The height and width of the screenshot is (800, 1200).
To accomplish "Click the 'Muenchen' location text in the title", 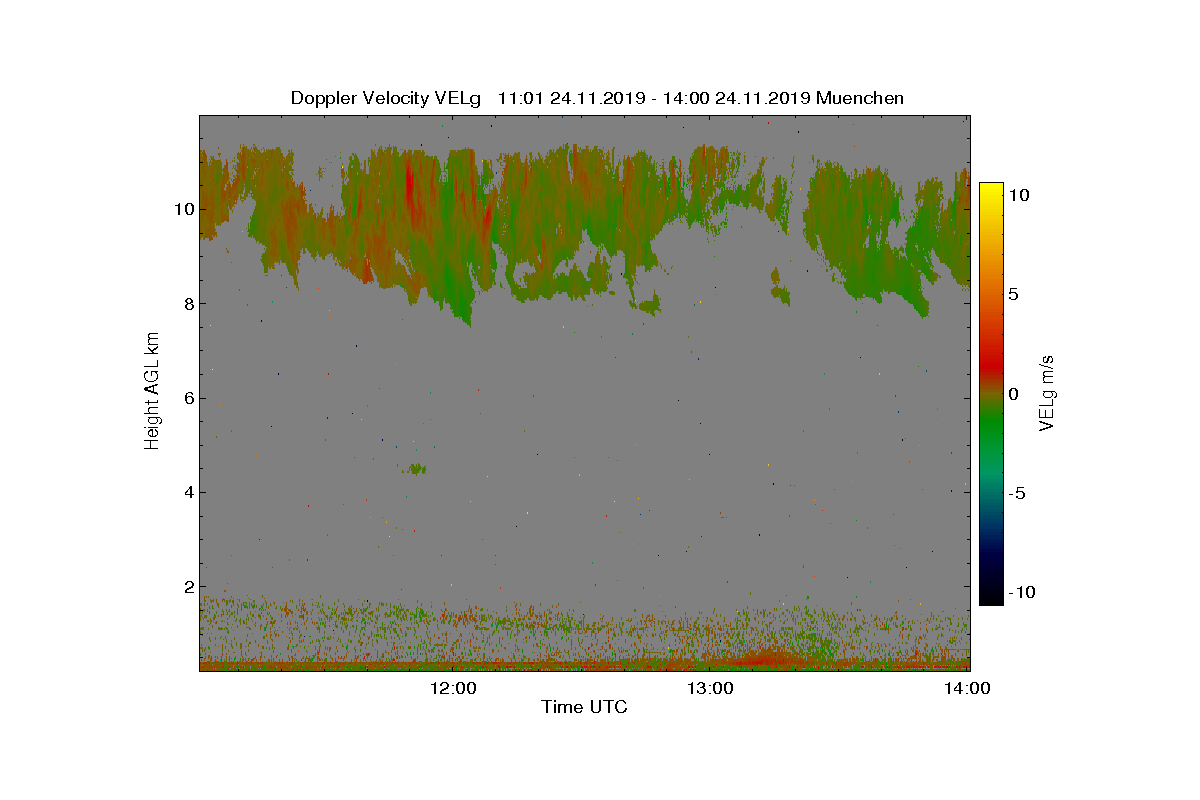I will [x=860, y=98].
